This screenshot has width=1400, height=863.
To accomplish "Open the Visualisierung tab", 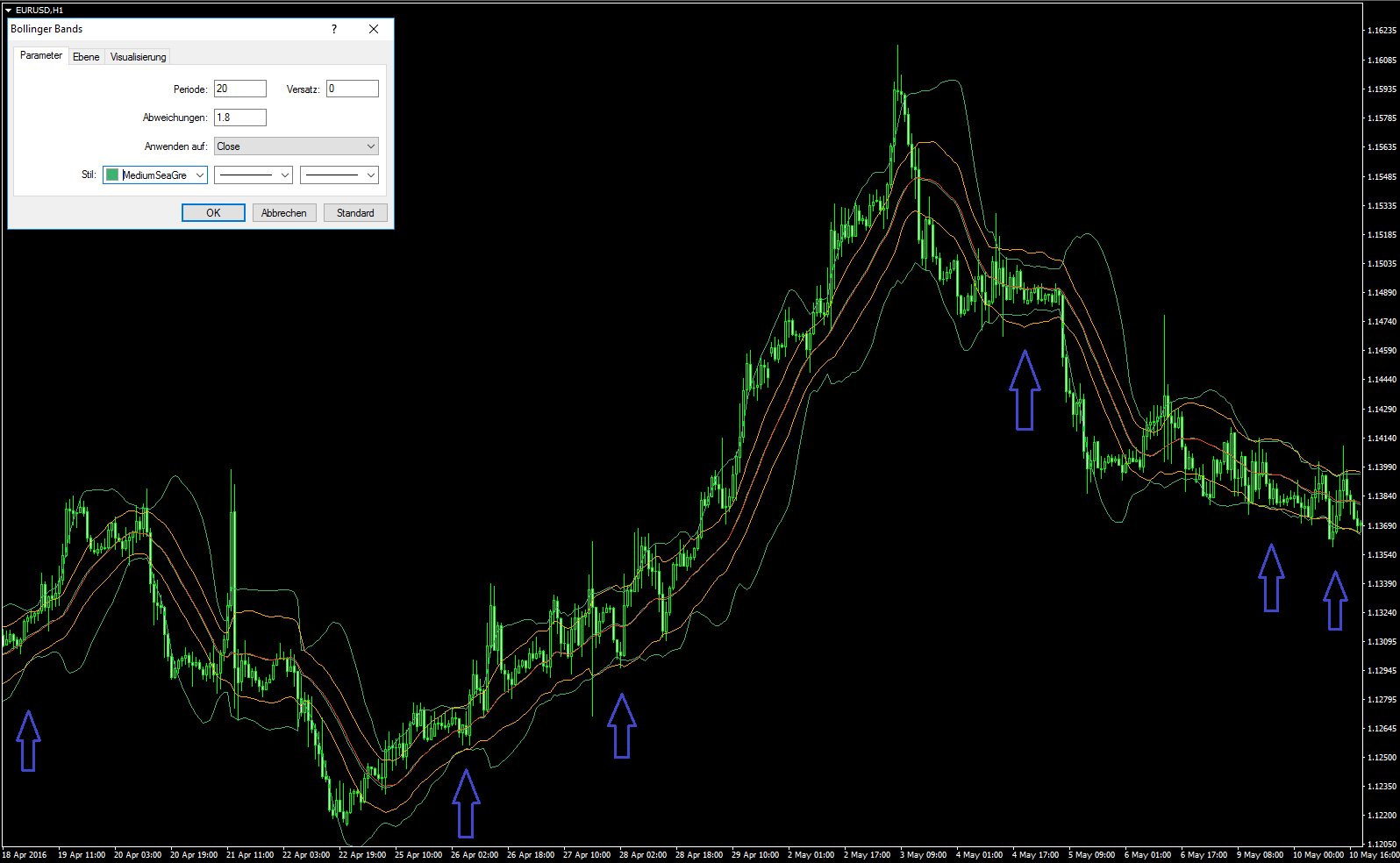I will pos(138,57).
